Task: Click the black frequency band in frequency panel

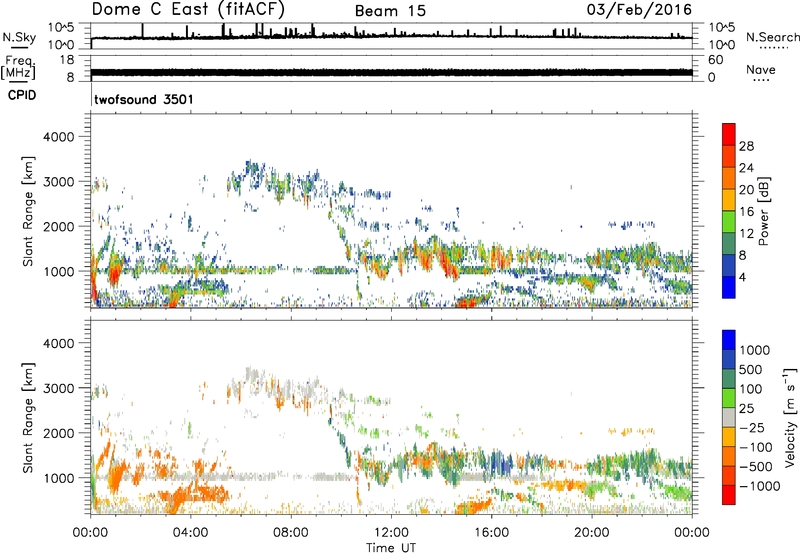Action: pyautogui.click(x=391, y=72)
